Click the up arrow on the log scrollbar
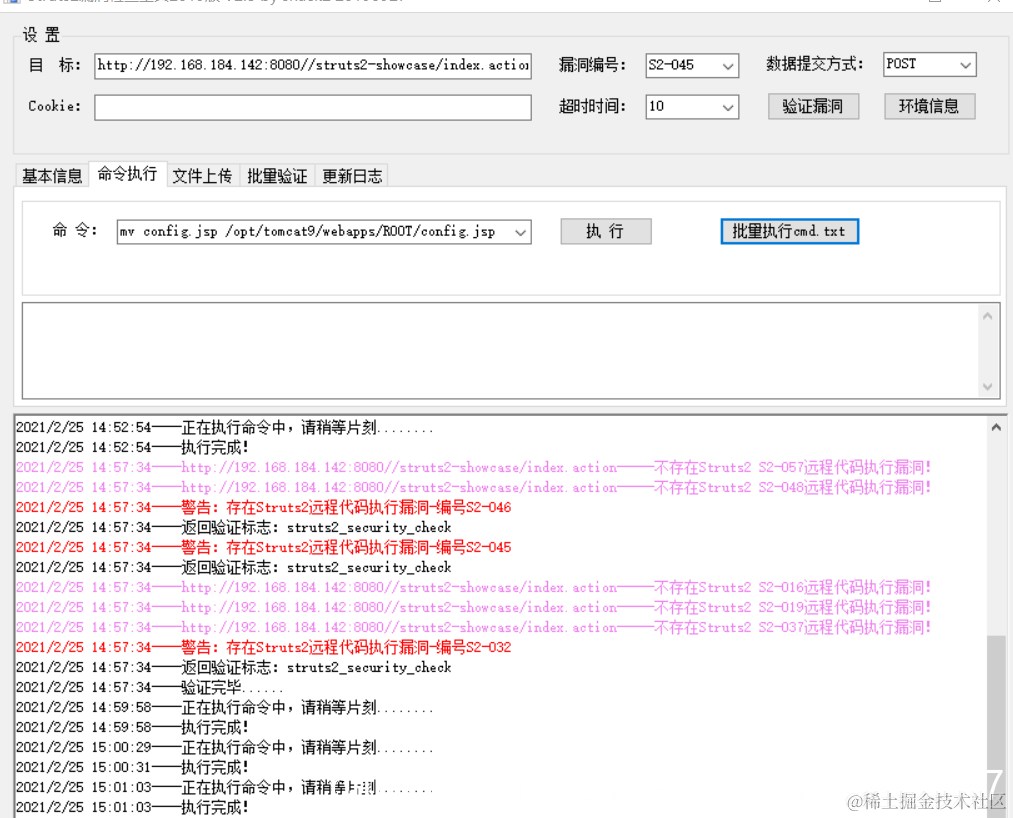The image size is (1013, 818). tap(995, 425)
